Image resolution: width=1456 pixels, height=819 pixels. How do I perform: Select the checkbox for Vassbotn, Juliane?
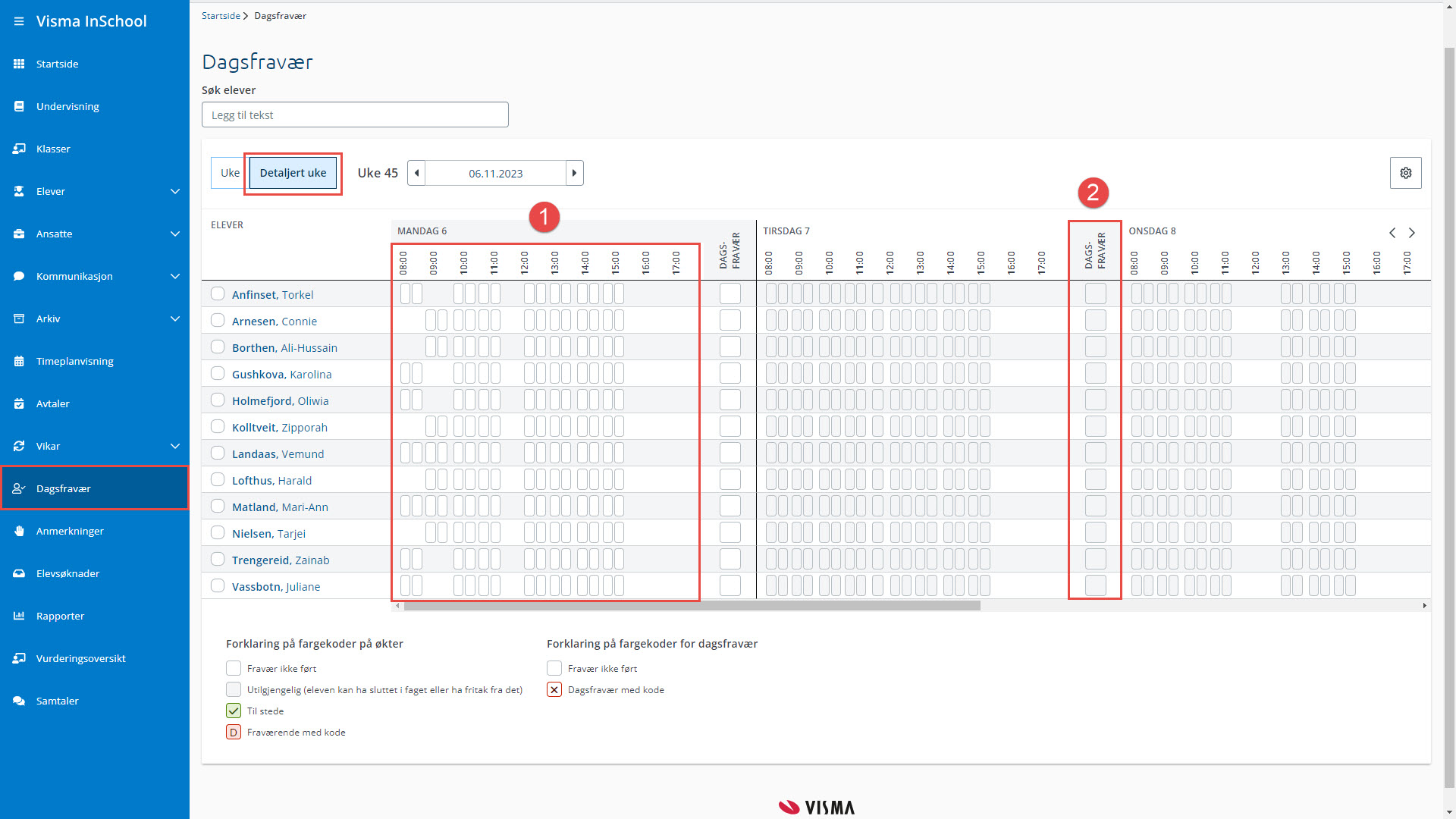coord(218,585)
